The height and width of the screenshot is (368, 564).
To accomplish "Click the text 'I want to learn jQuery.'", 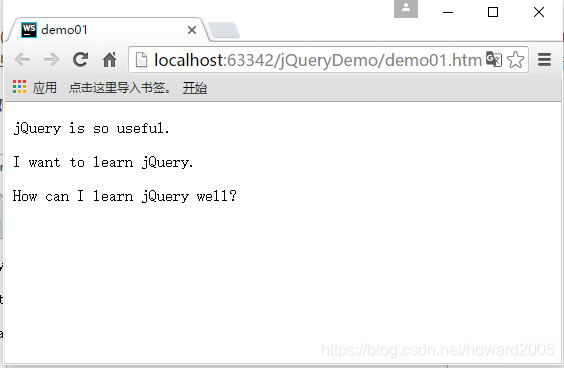I will (103, 162).
